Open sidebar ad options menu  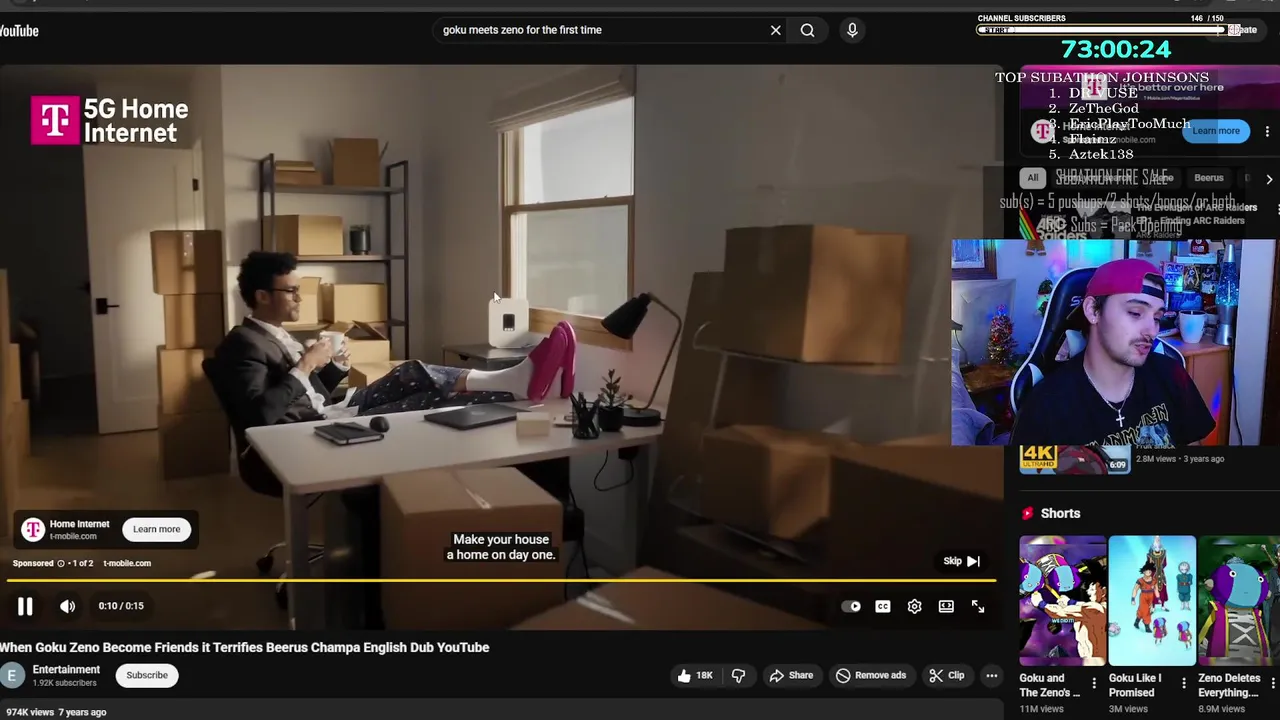click(1267, 131)
